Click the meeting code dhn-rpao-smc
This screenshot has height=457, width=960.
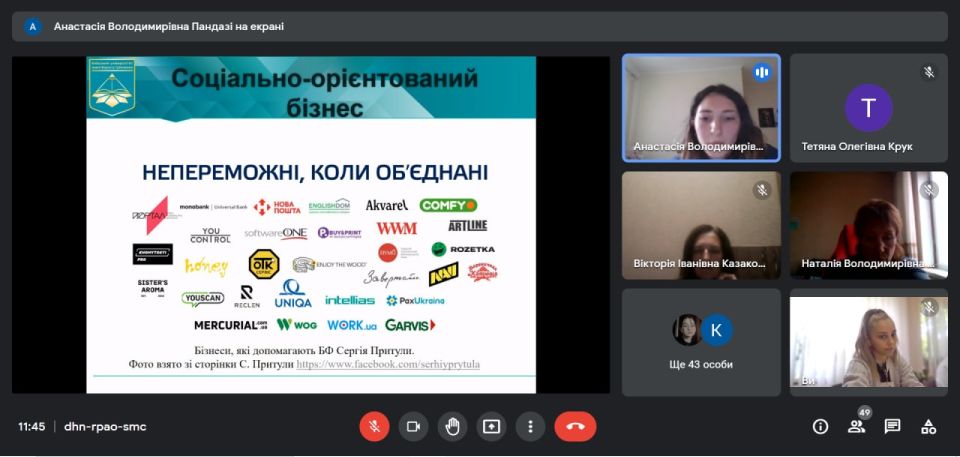tap(105, 426)
